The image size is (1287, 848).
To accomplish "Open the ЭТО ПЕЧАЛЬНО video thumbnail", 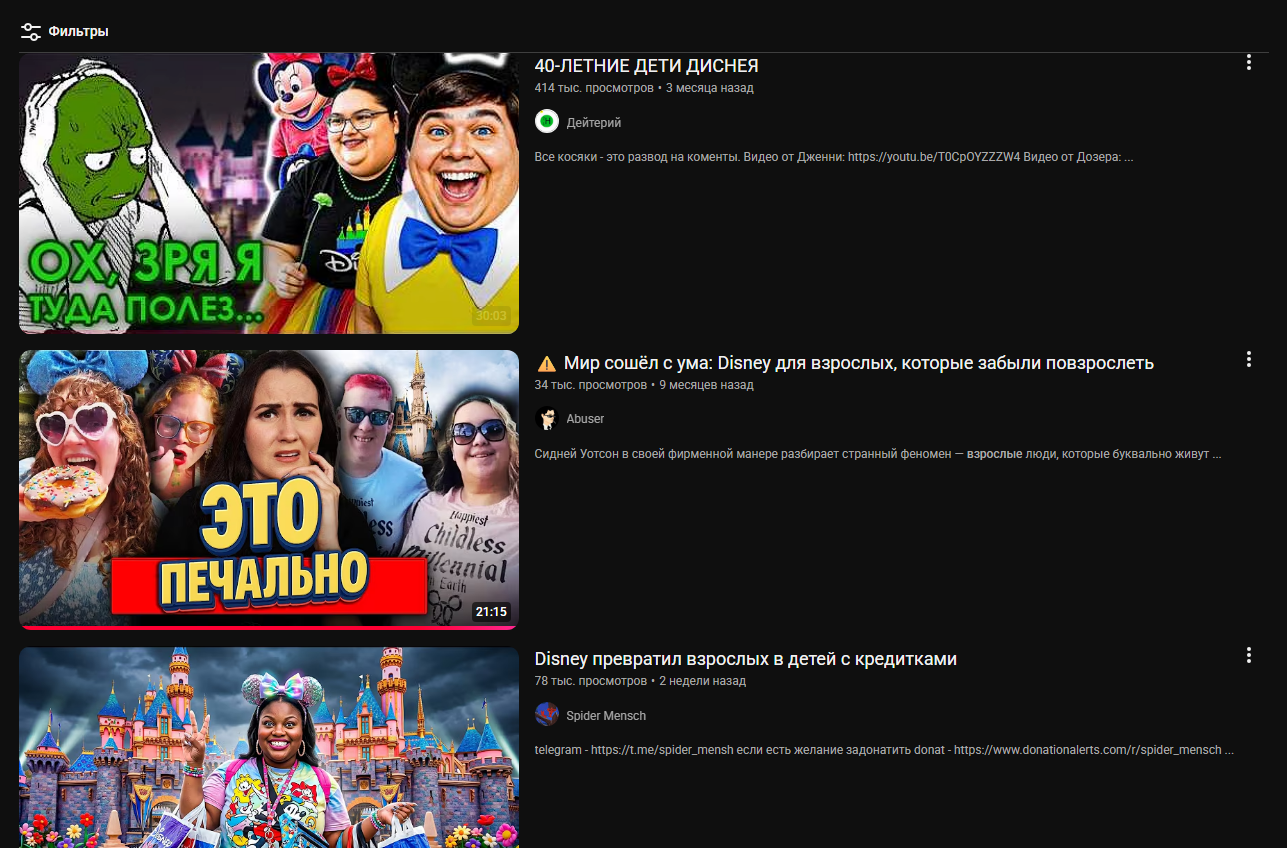I will coord(269,489).
